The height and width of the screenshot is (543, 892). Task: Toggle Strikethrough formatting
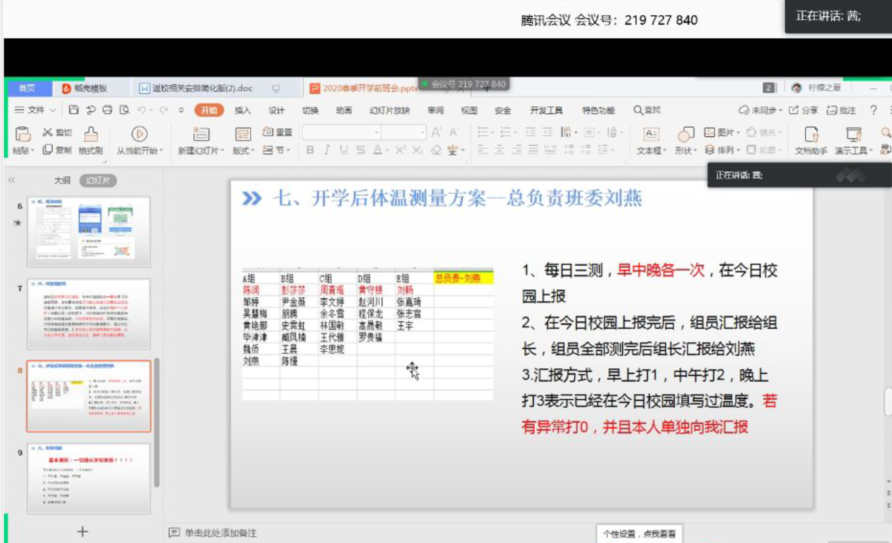pyautogui.click(x=361, y=150)
